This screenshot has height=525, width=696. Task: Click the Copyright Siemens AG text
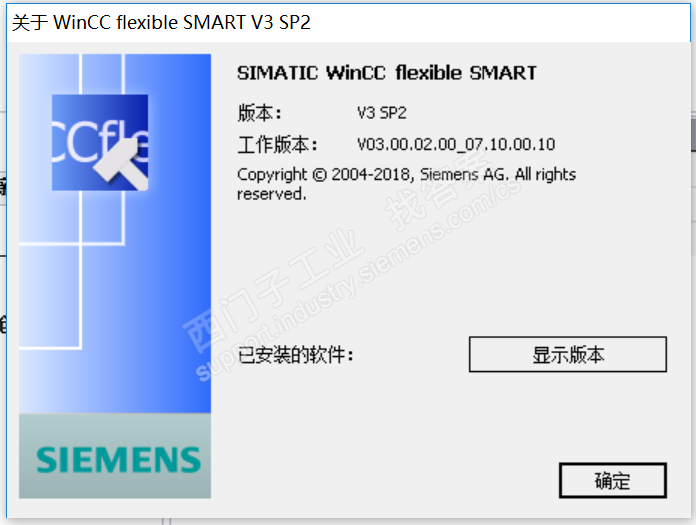click(406, 184)
